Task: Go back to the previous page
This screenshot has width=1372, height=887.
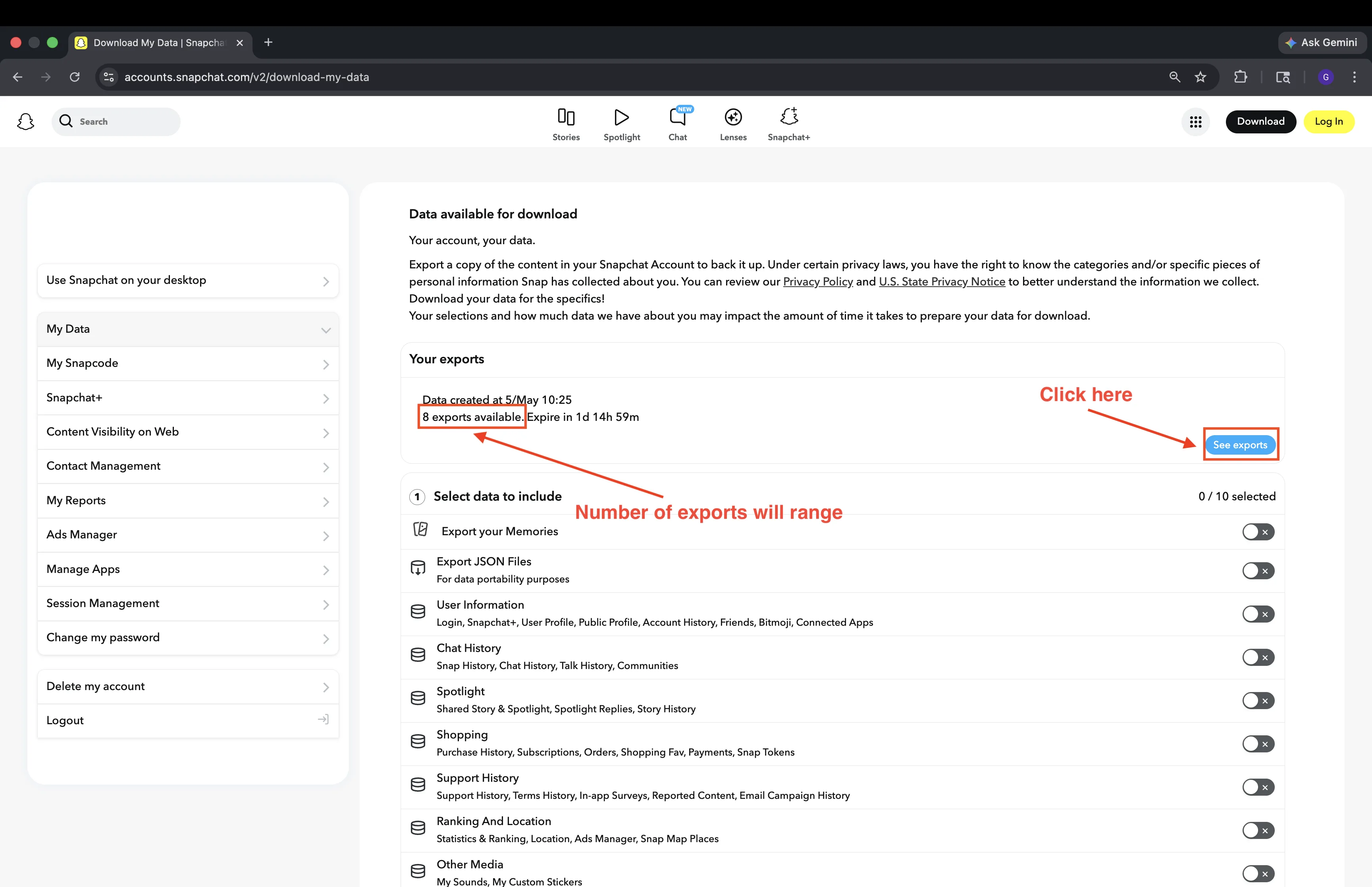Action: [x=18, y=77]
